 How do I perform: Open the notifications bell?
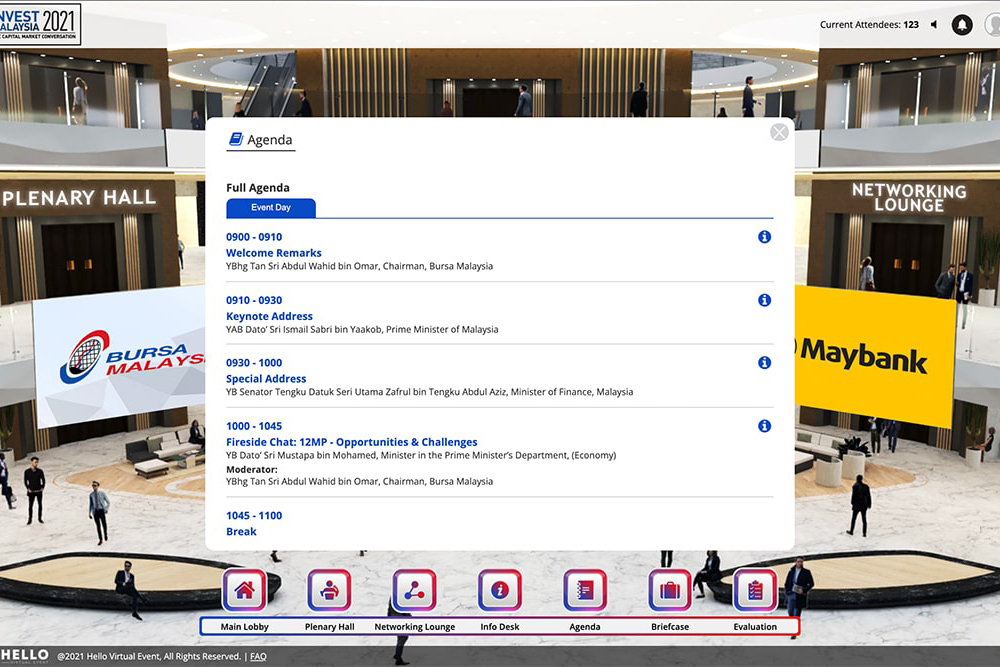click(x=962, y=25)
